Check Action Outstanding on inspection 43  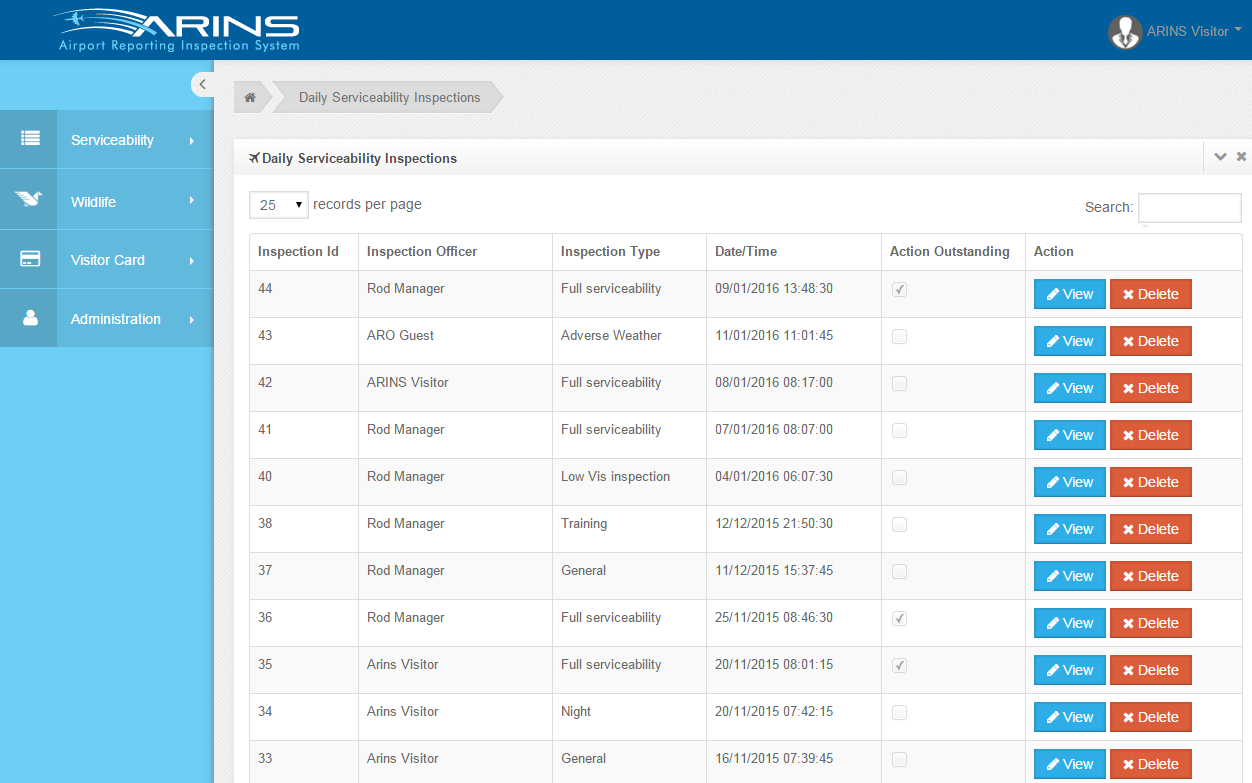[x=899, y=337]
